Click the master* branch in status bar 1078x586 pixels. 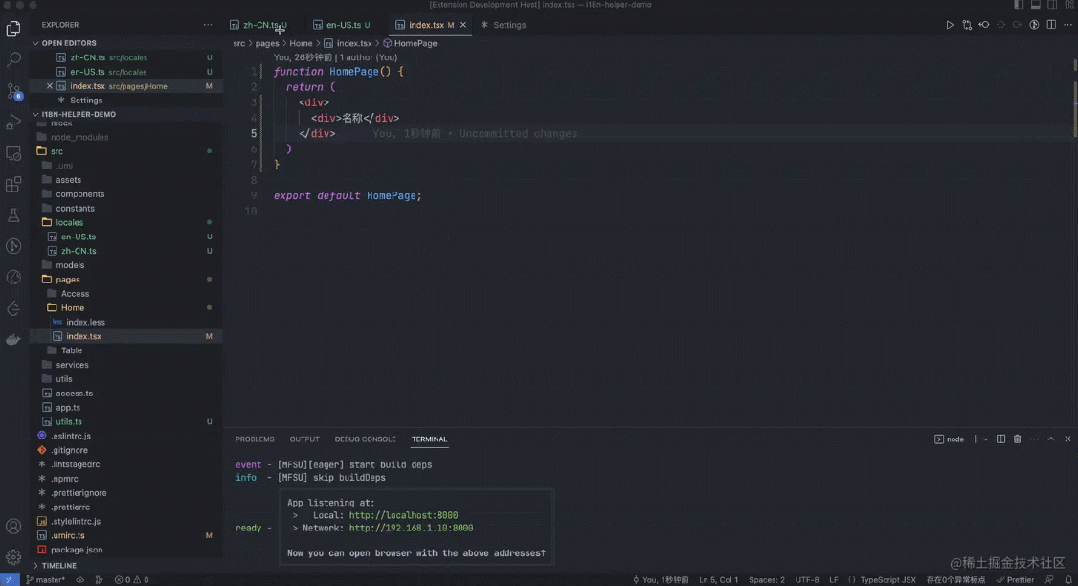[45, 580]
